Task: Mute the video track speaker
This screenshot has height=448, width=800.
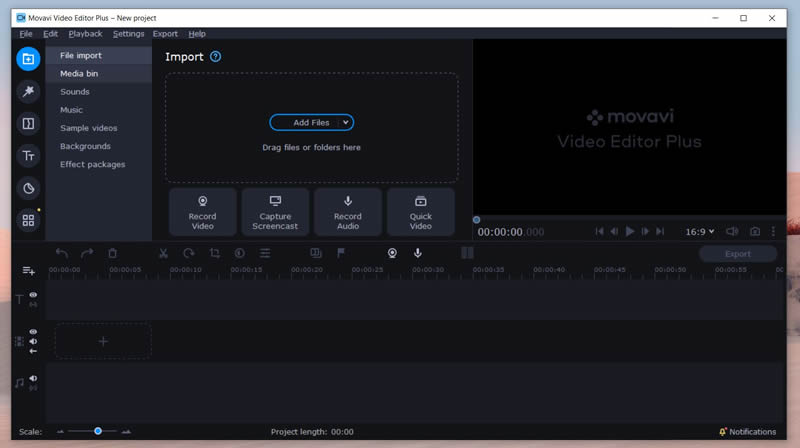Action: pos(33,341)
